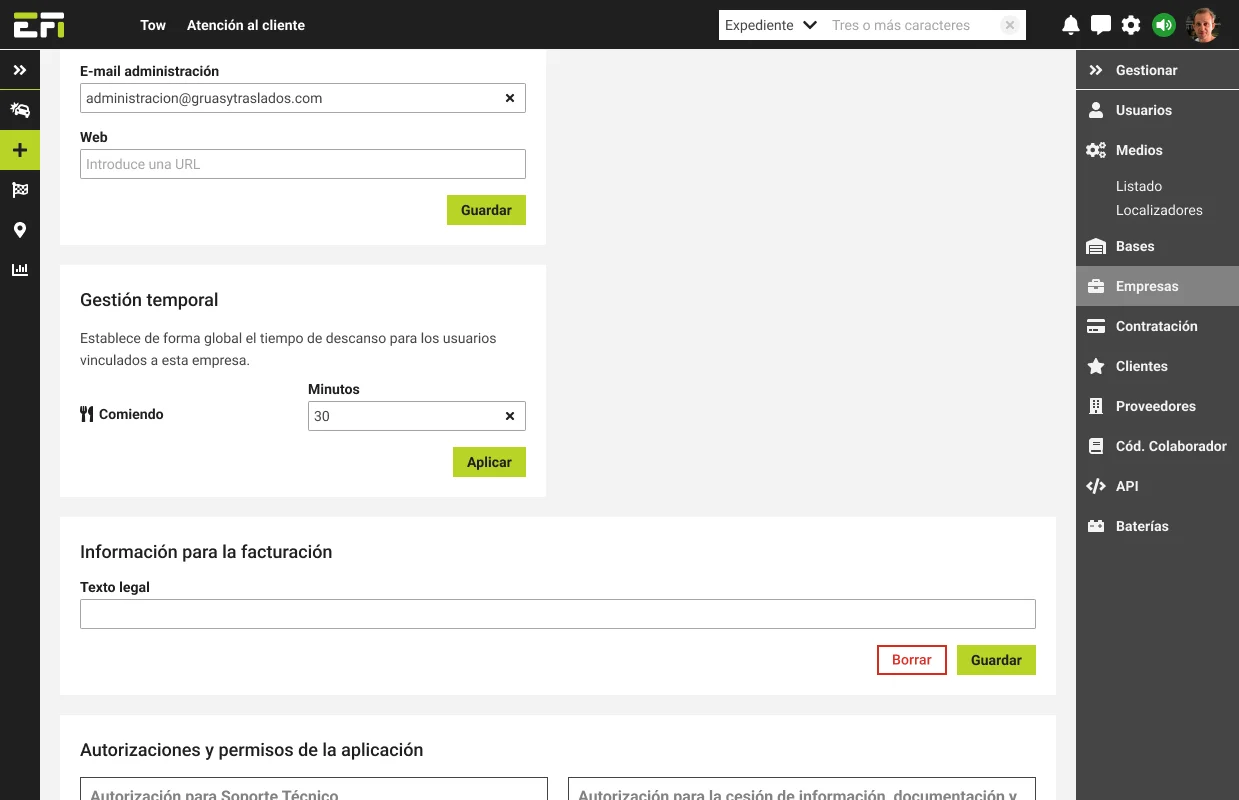
Task: Open Atención al cliente menu
Action: click(x=246, y=25)
